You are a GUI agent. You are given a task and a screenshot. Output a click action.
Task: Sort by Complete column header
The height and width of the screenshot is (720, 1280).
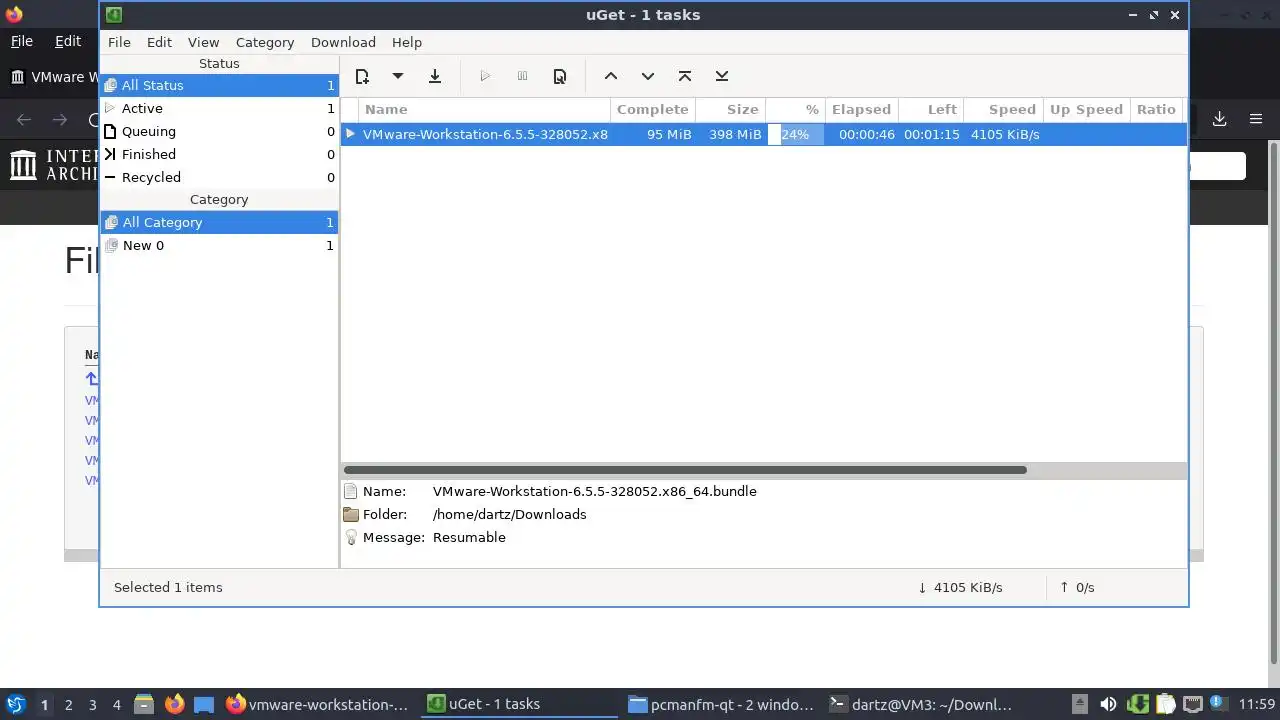tap(653, 109)
